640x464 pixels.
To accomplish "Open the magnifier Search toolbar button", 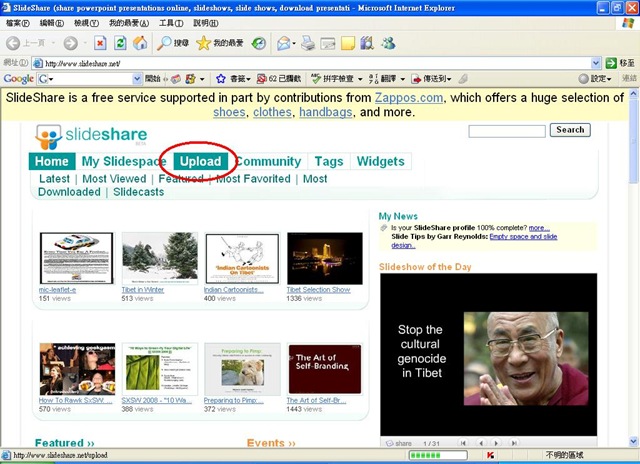I will 173,43.
